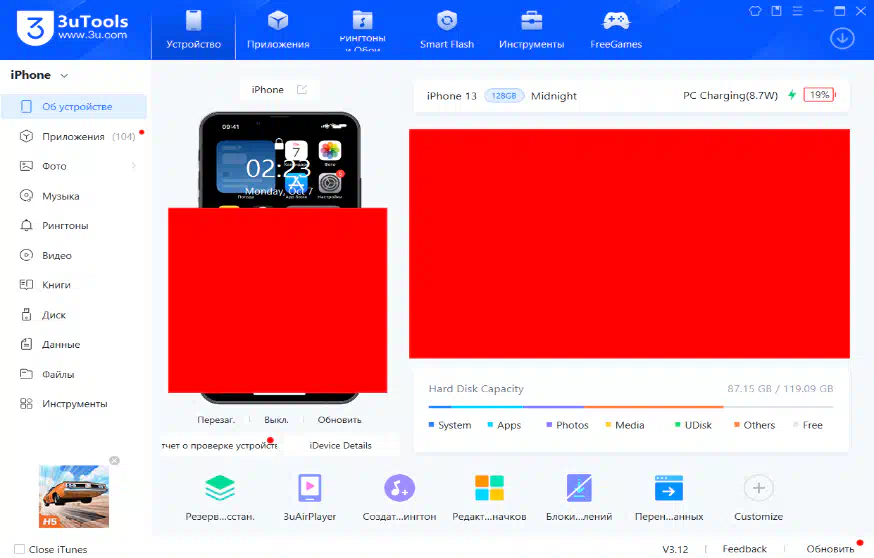Image resolution: width=874 pixels, height=558 pixels.
Task: Open the backup/restore (Резерв...сстан.) tool
Action: pyautogui.click(x=220, y=497)
